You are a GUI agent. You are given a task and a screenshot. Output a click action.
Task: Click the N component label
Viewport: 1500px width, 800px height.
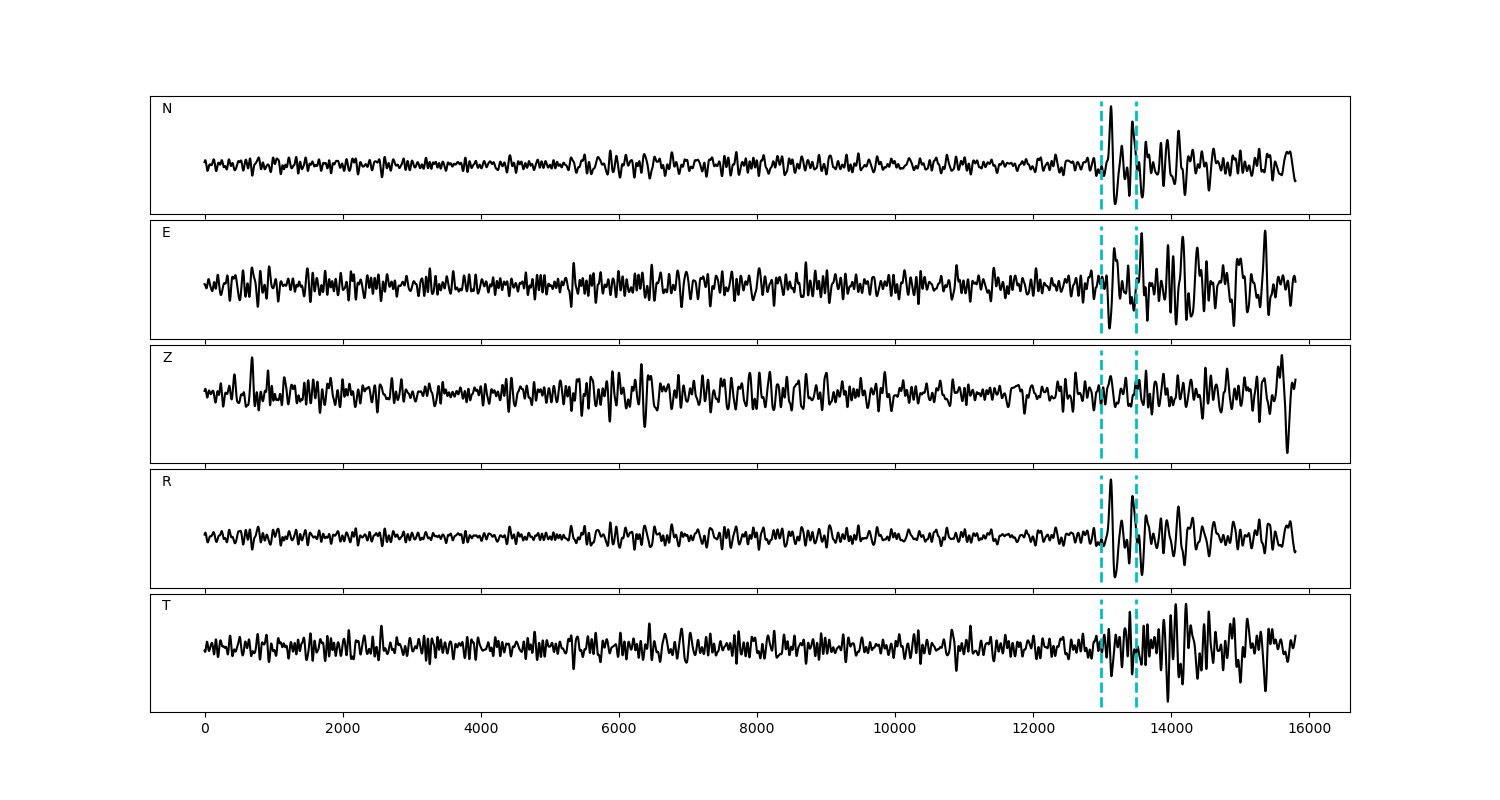point(167,109)
